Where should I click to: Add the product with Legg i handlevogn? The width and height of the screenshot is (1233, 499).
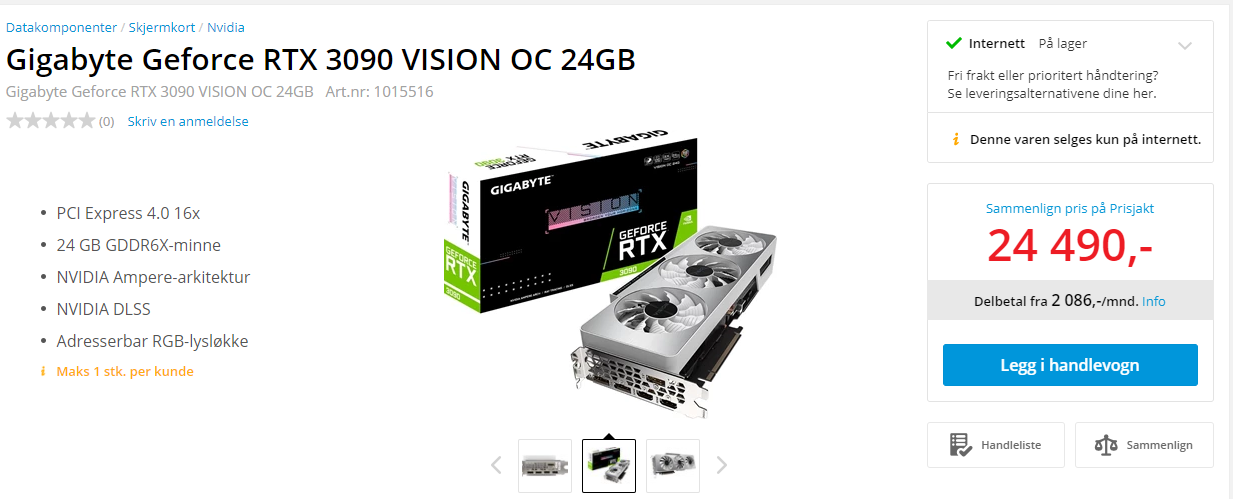pos(1070,365)
